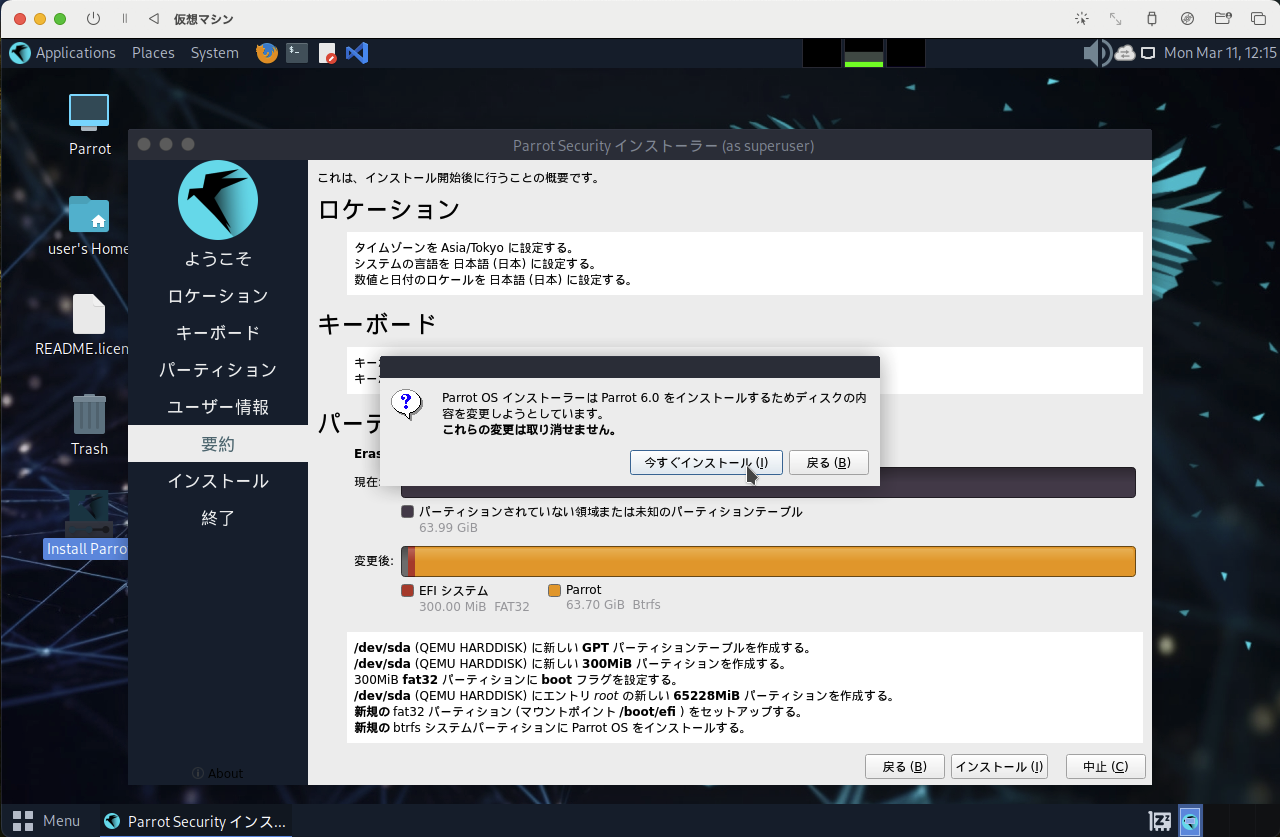
Task: Launch Firefox from the top panel
Action: coord(267,53)
